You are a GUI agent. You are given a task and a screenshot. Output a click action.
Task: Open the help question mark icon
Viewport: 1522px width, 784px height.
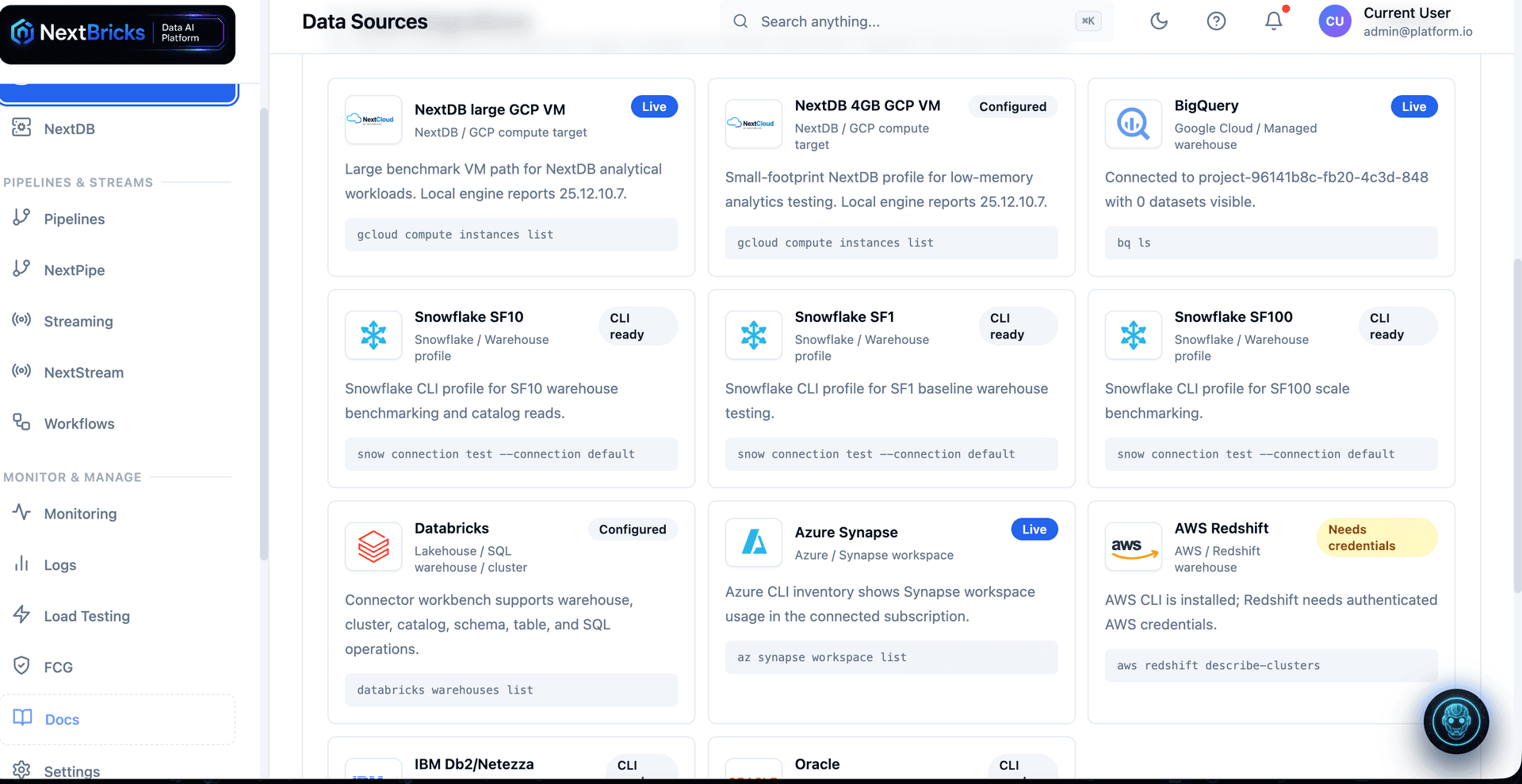click(1216, 21)
